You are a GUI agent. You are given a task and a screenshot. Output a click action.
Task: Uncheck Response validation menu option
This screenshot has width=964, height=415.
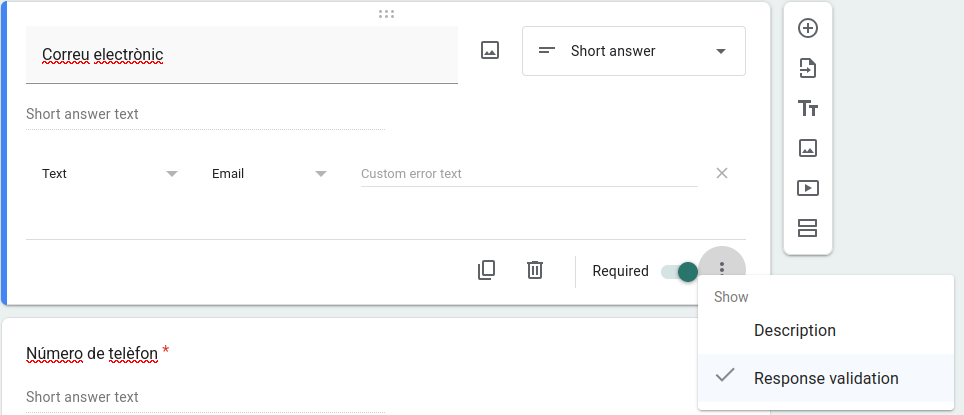825,378
